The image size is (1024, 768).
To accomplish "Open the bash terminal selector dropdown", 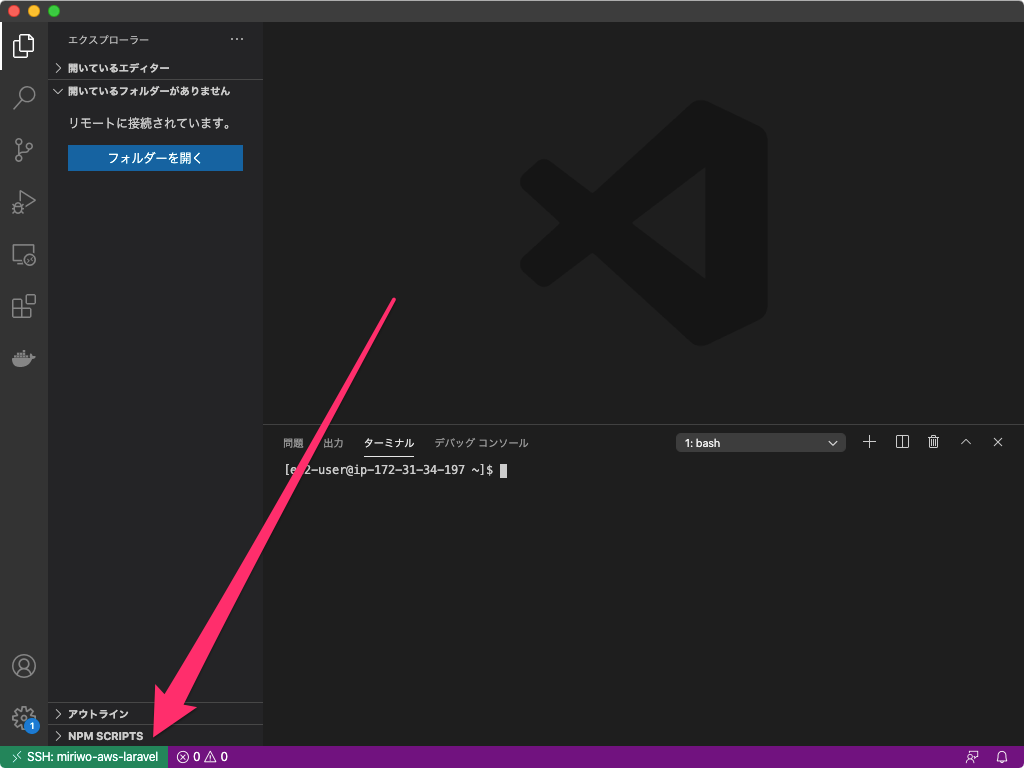I will pyautogui.click(x=760, y=442).
